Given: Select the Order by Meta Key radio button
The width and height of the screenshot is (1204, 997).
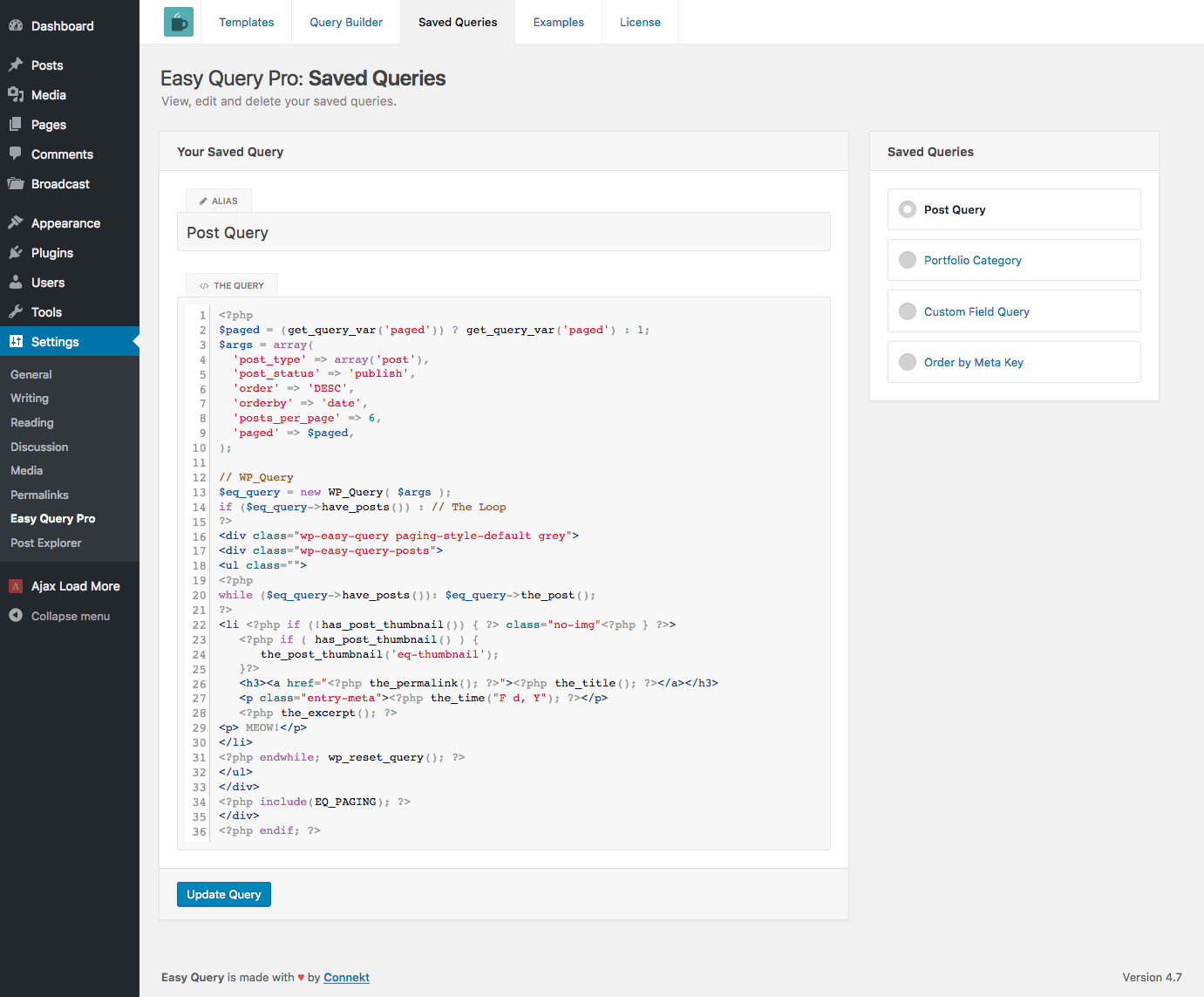Looking at the screenshot, I should coord(908,362).
